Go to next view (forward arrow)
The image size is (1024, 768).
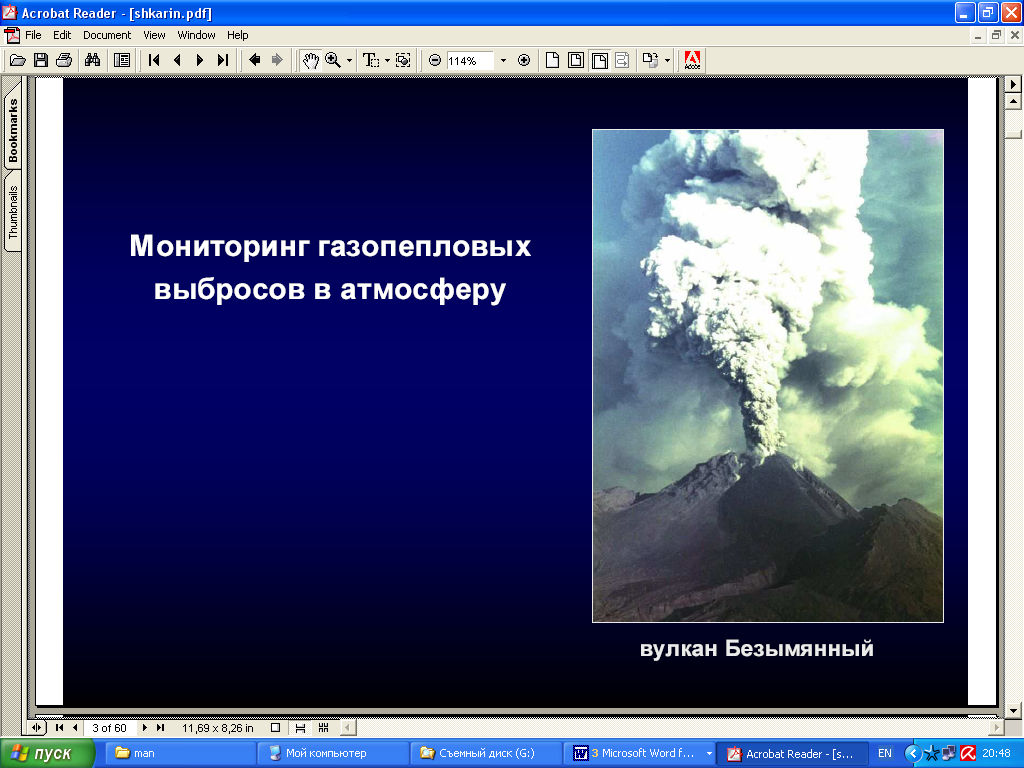coord(277,61)
